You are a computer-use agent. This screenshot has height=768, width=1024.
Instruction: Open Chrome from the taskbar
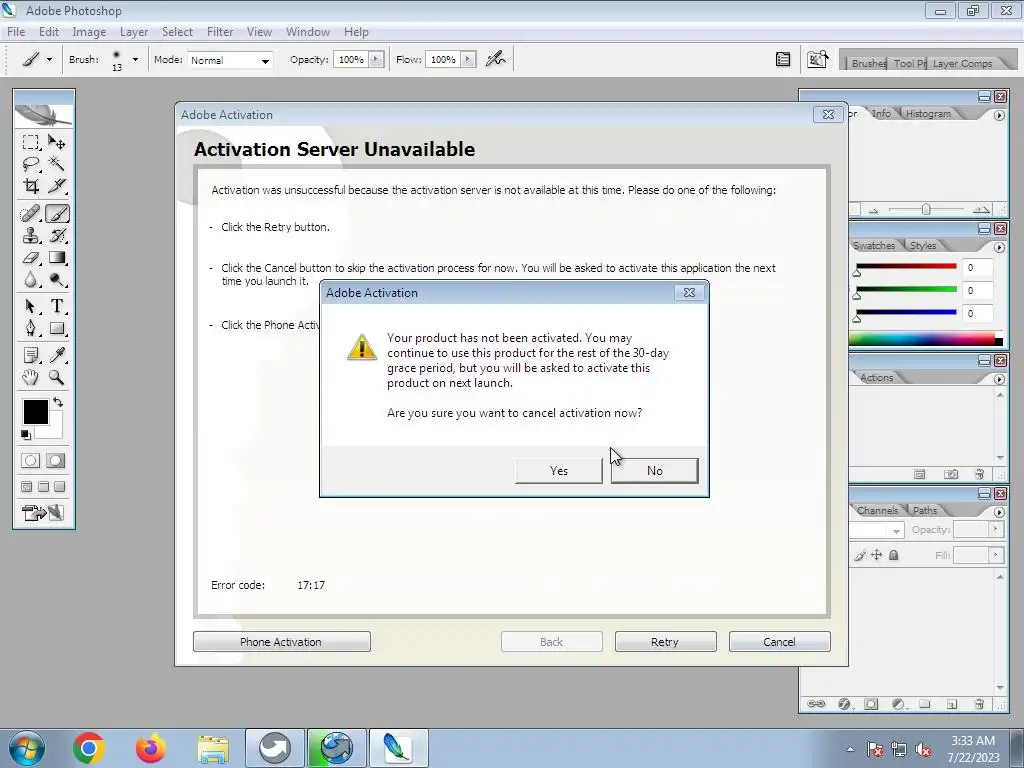click(89, 748)
